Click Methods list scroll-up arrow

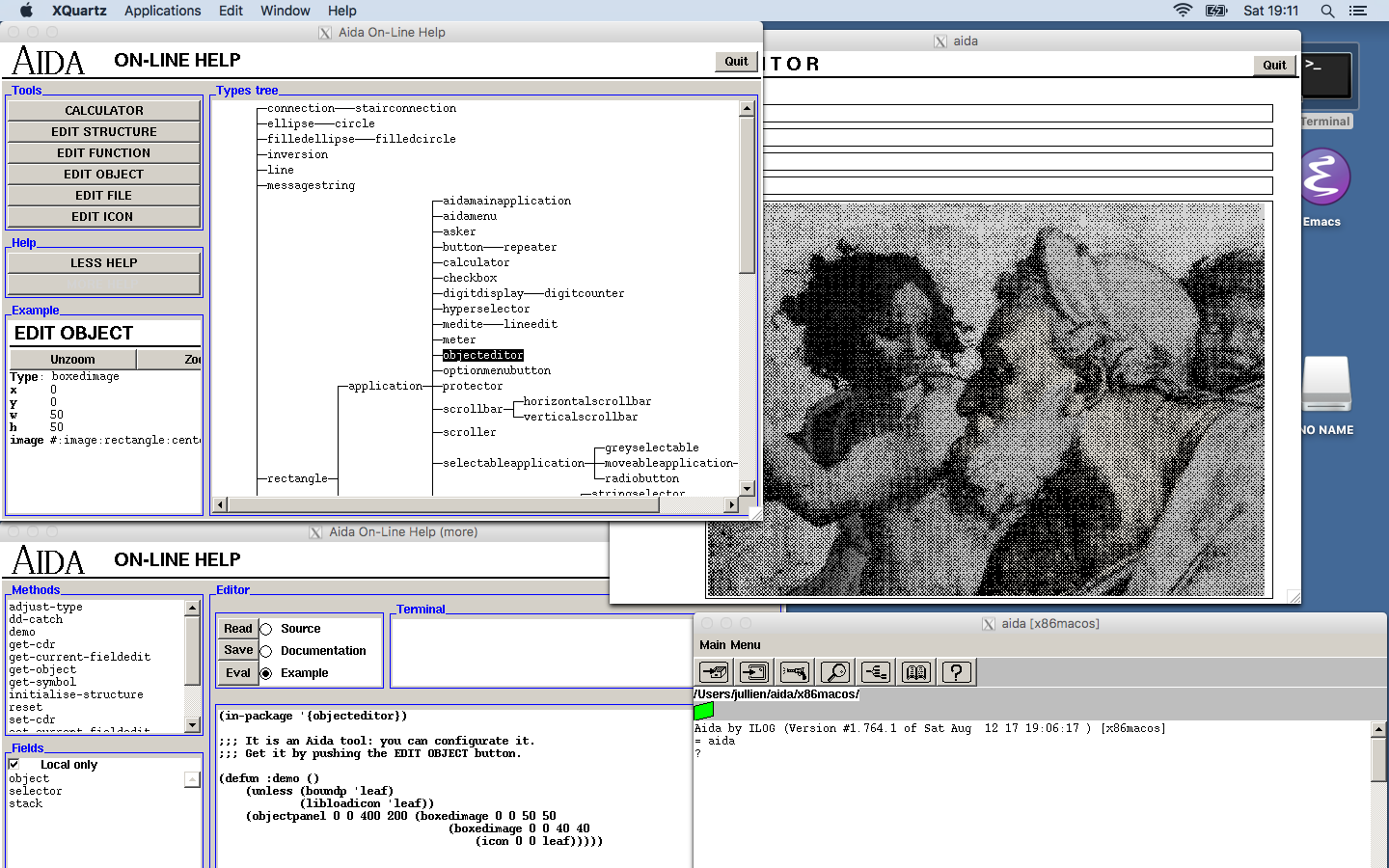coord(192,608)
